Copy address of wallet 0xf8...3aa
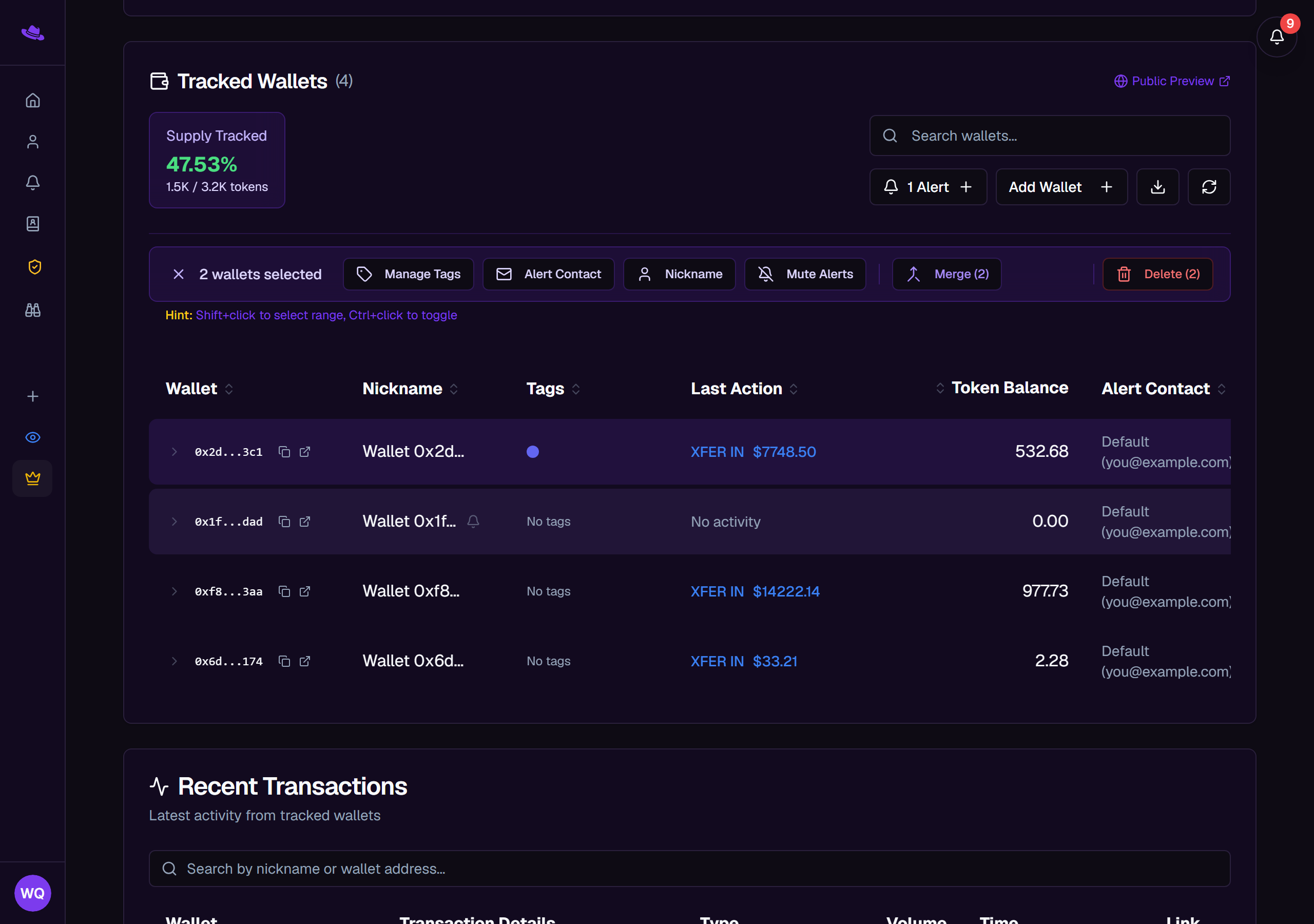Viewport: 1314px width, 924px height. tap(284, 591)
